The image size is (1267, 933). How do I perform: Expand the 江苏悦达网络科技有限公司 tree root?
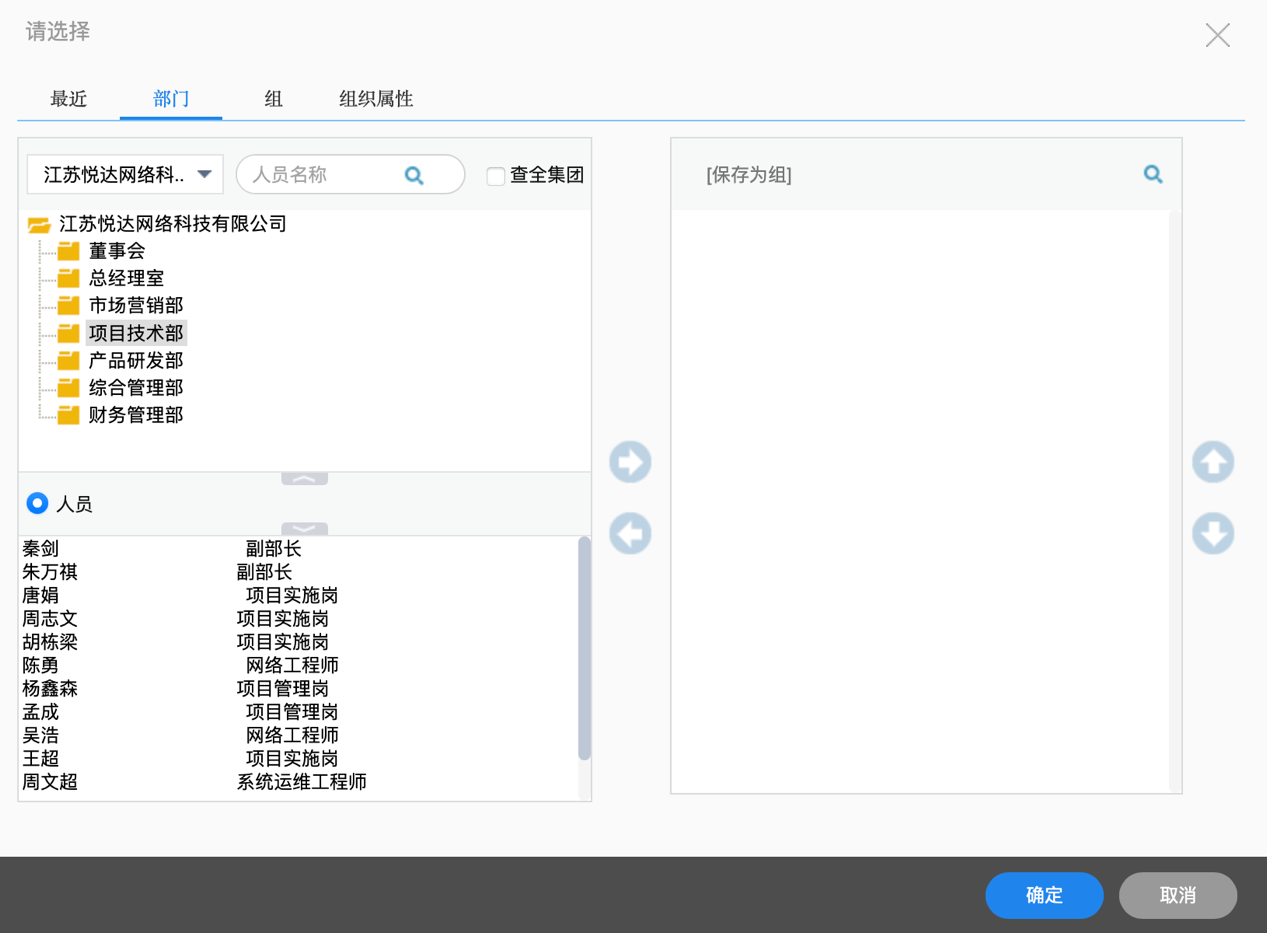[x=39, y=224]
